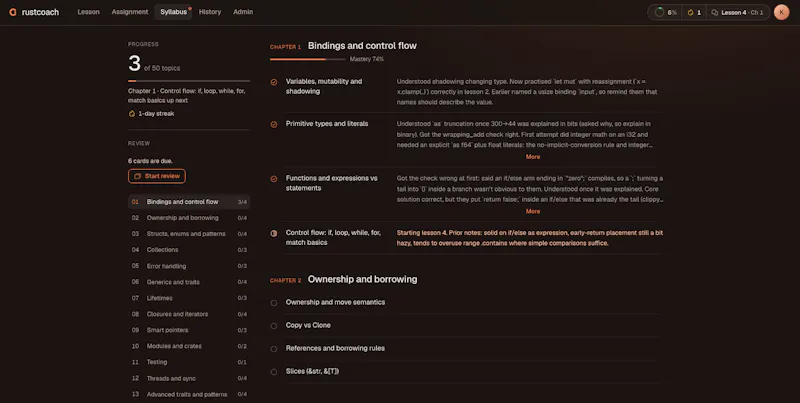Click the rustcoach logo icon
This screenshot has height=403, width=800.
(13, 12)
